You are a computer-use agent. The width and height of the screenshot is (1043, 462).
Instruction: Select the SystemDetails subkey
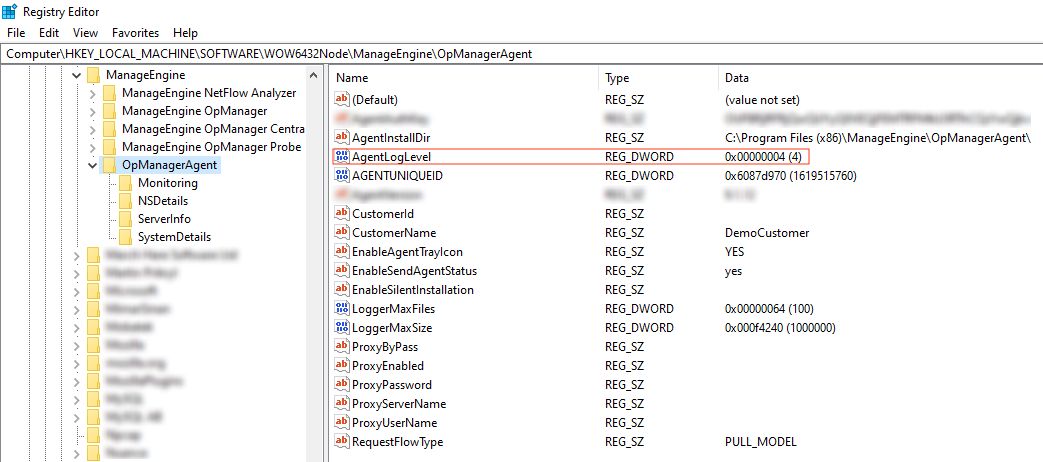[x=174, y=237]
